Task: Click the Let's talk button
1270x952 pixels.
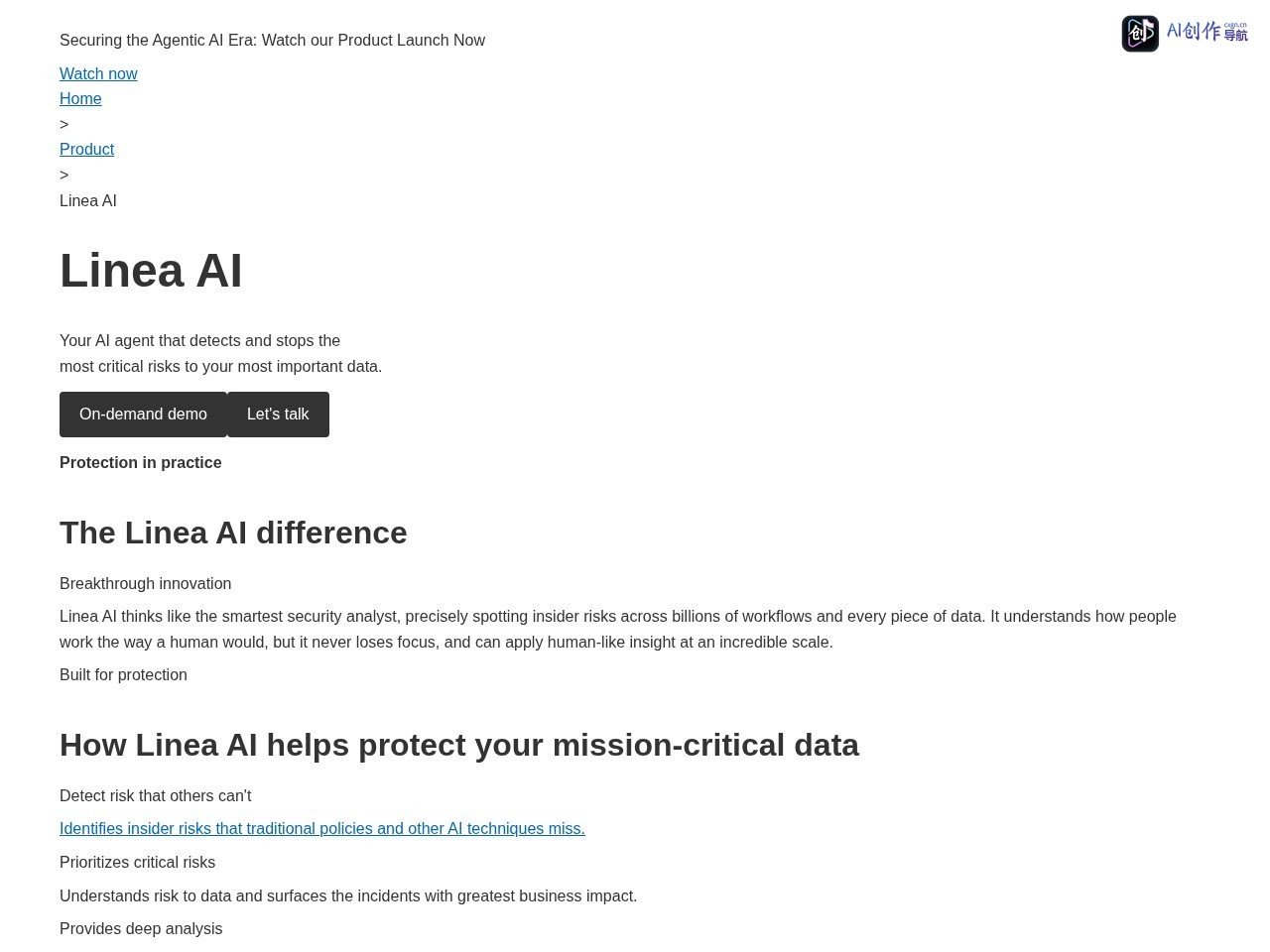Action: point(278,415)
